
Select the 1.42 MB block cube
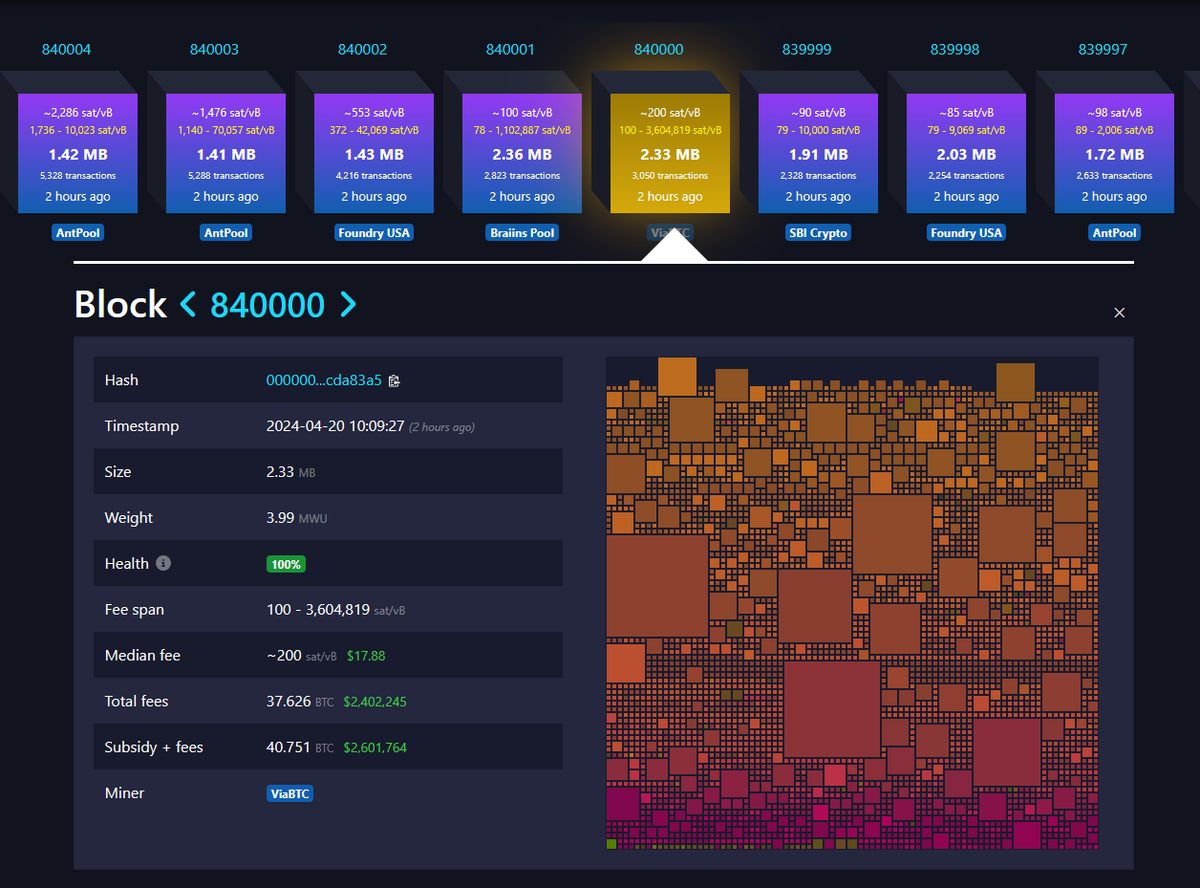click(x=78, y=153)
